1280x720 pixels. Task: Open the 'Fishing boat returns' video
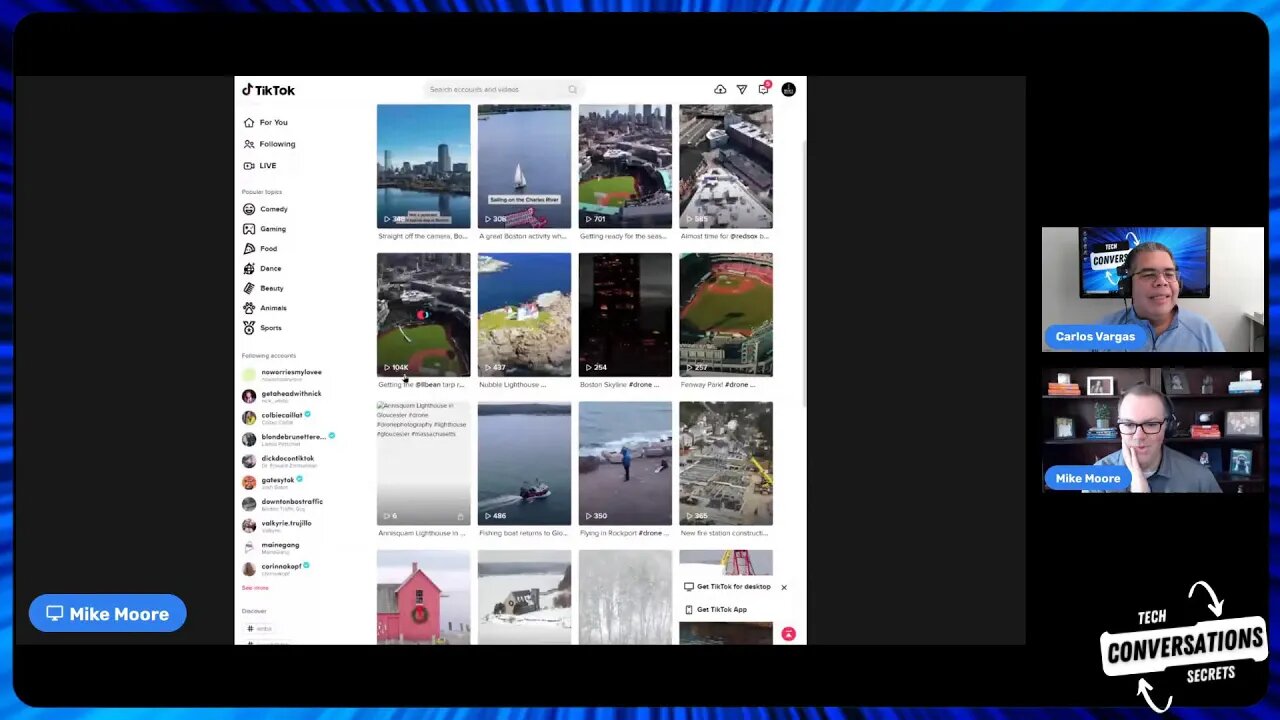[524, 463]
